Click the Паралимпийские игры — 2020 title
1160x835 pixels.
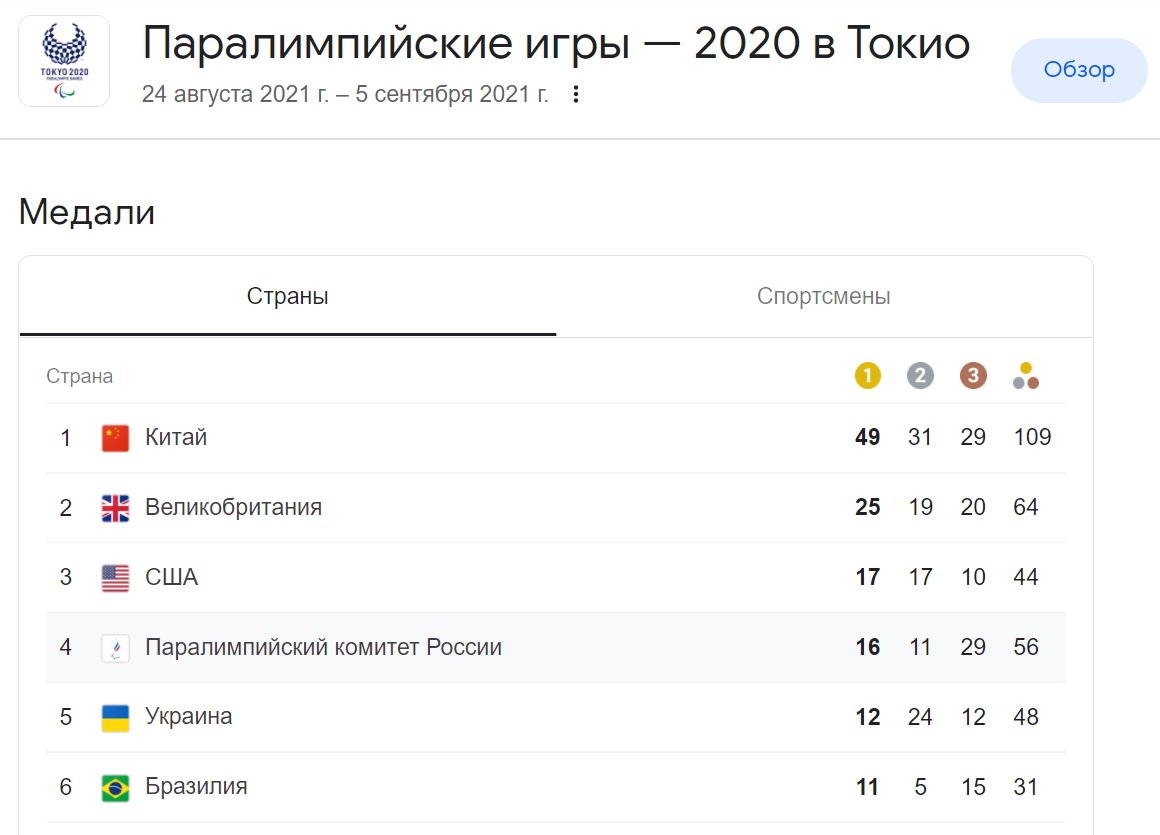[x=556, y=44]
